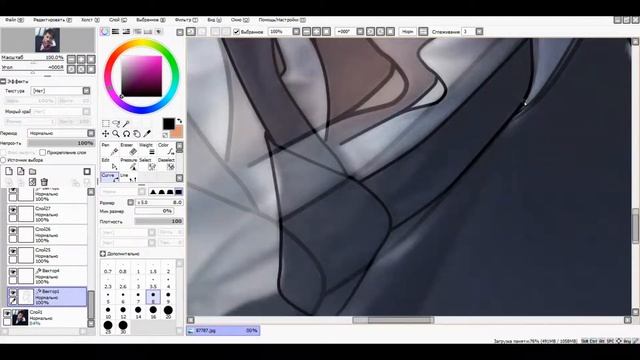
Task: Create a new vector layer
Action: tap(21, 171)
